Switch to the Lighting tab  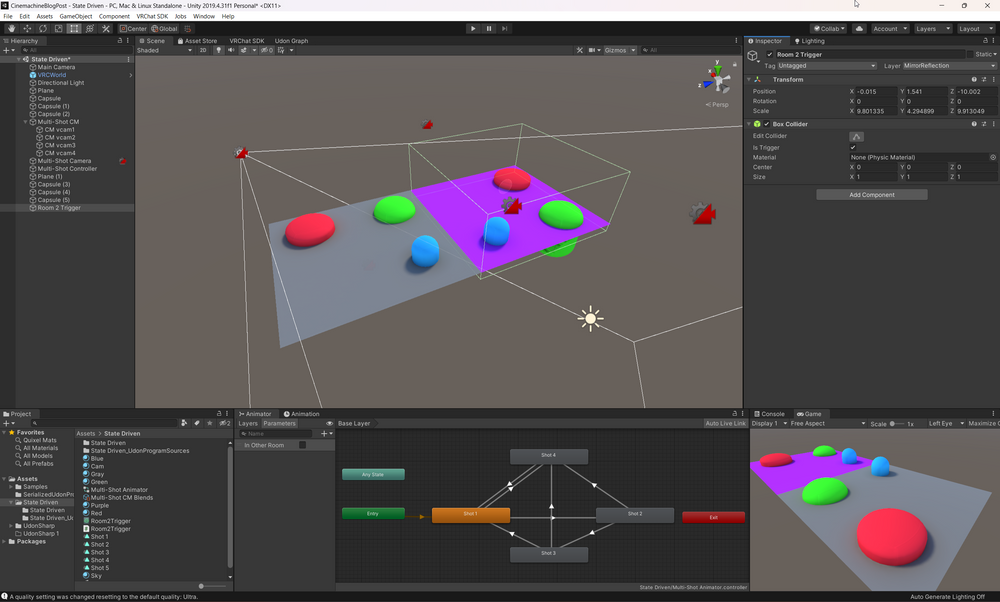[x=809, y=41]
